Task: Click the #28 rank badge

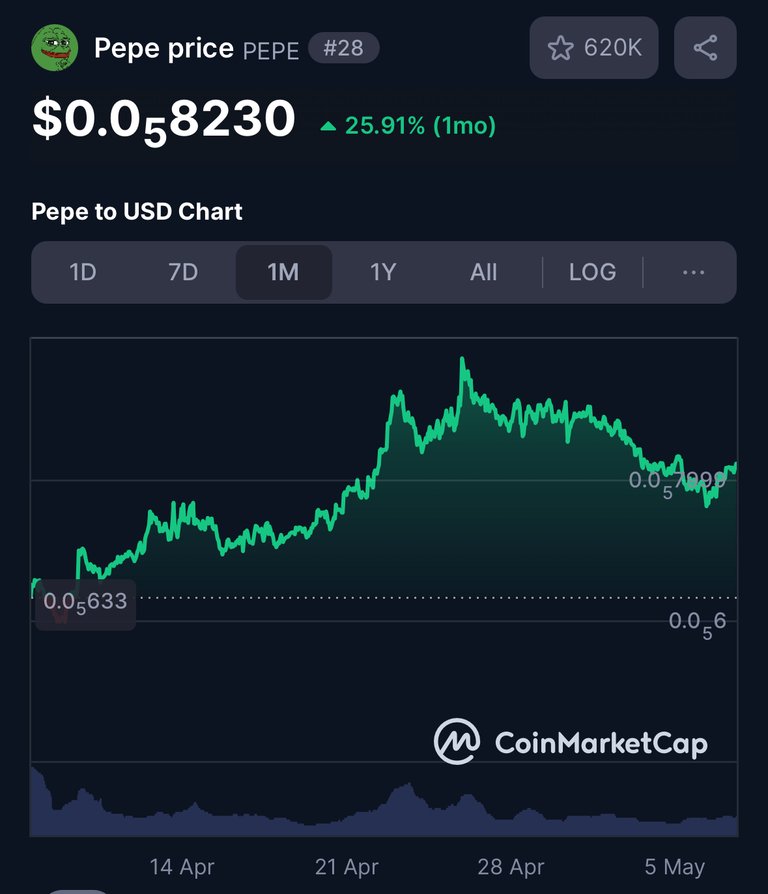Action: pos(344,48)
